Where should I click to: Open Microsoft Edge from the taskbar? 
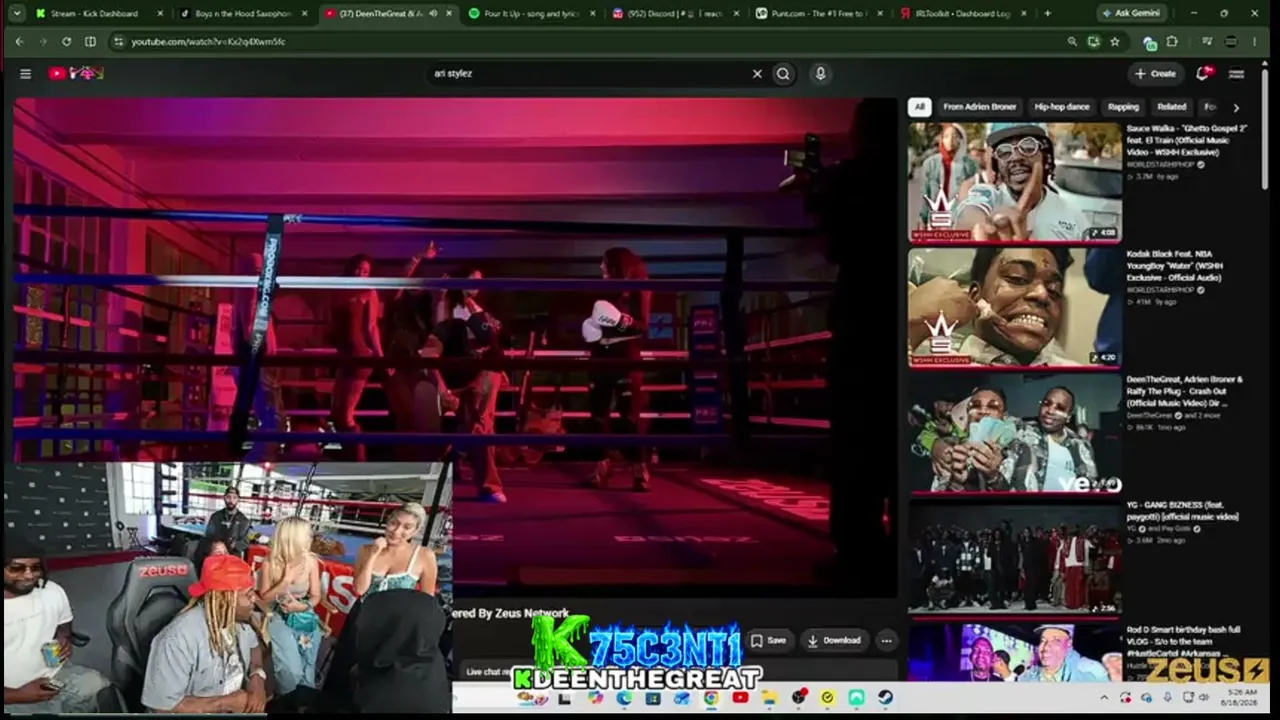point(623,697)
